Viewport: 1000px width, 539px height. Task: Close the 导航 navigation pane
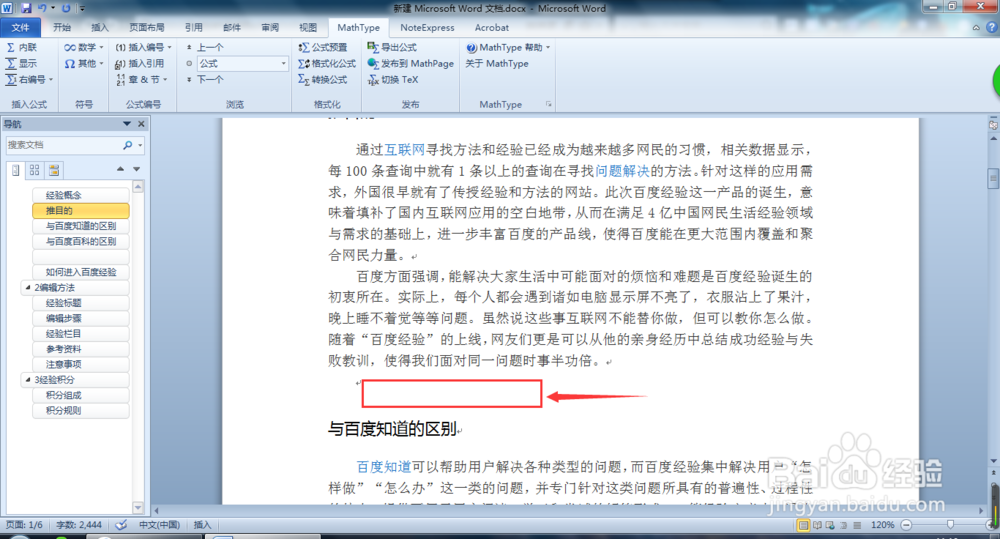(142, 124)
